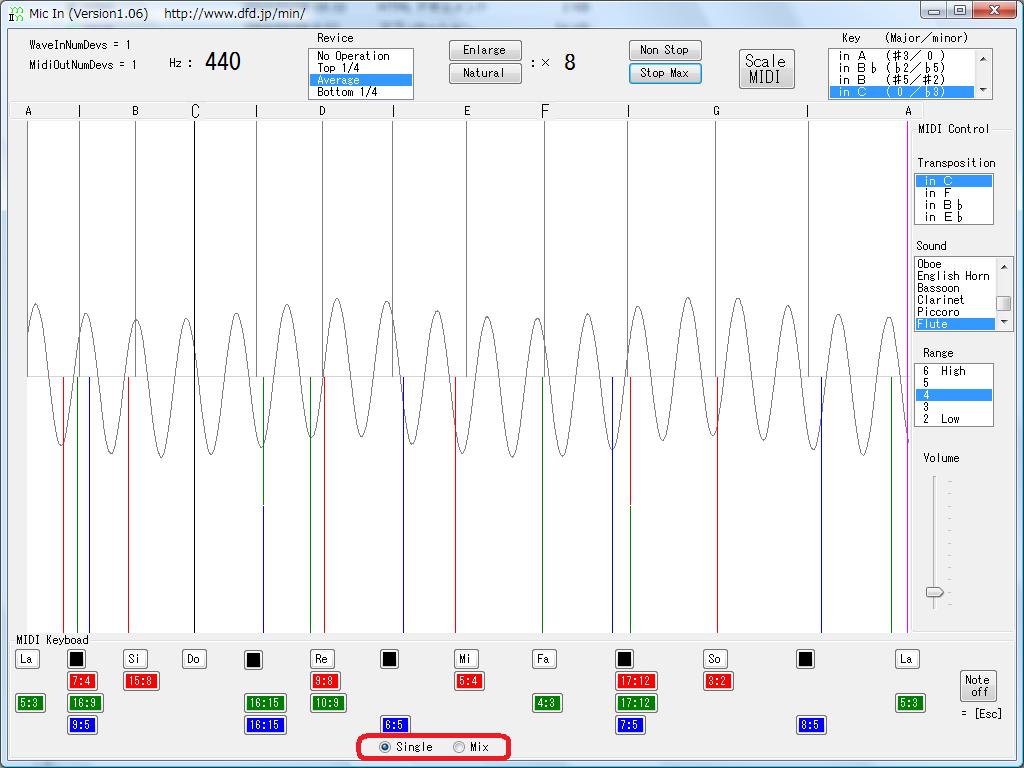The height and width of the screenshot is (768, 1024).
Task: Click the Sound list scrollbar thumb
Action: click(x=1004, y=303)
